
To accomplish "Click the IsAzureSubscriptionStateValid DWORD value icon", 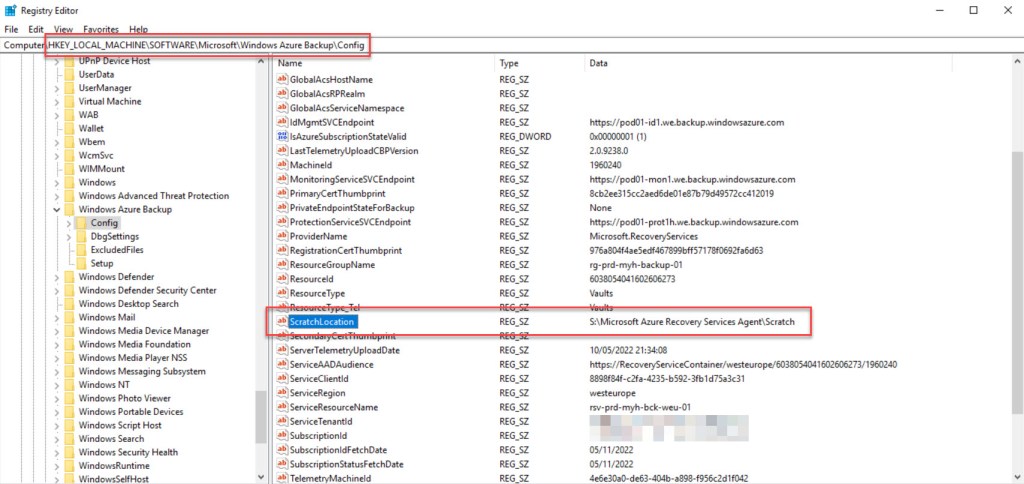I will (x=282, y=137).
